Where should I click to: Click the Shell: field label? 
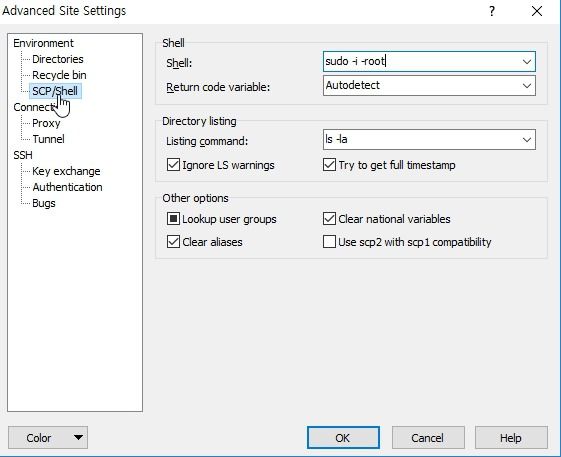(x=179, y=63)
